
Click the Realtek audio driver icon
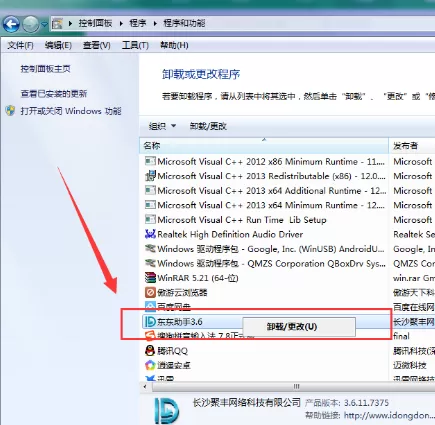150,234
